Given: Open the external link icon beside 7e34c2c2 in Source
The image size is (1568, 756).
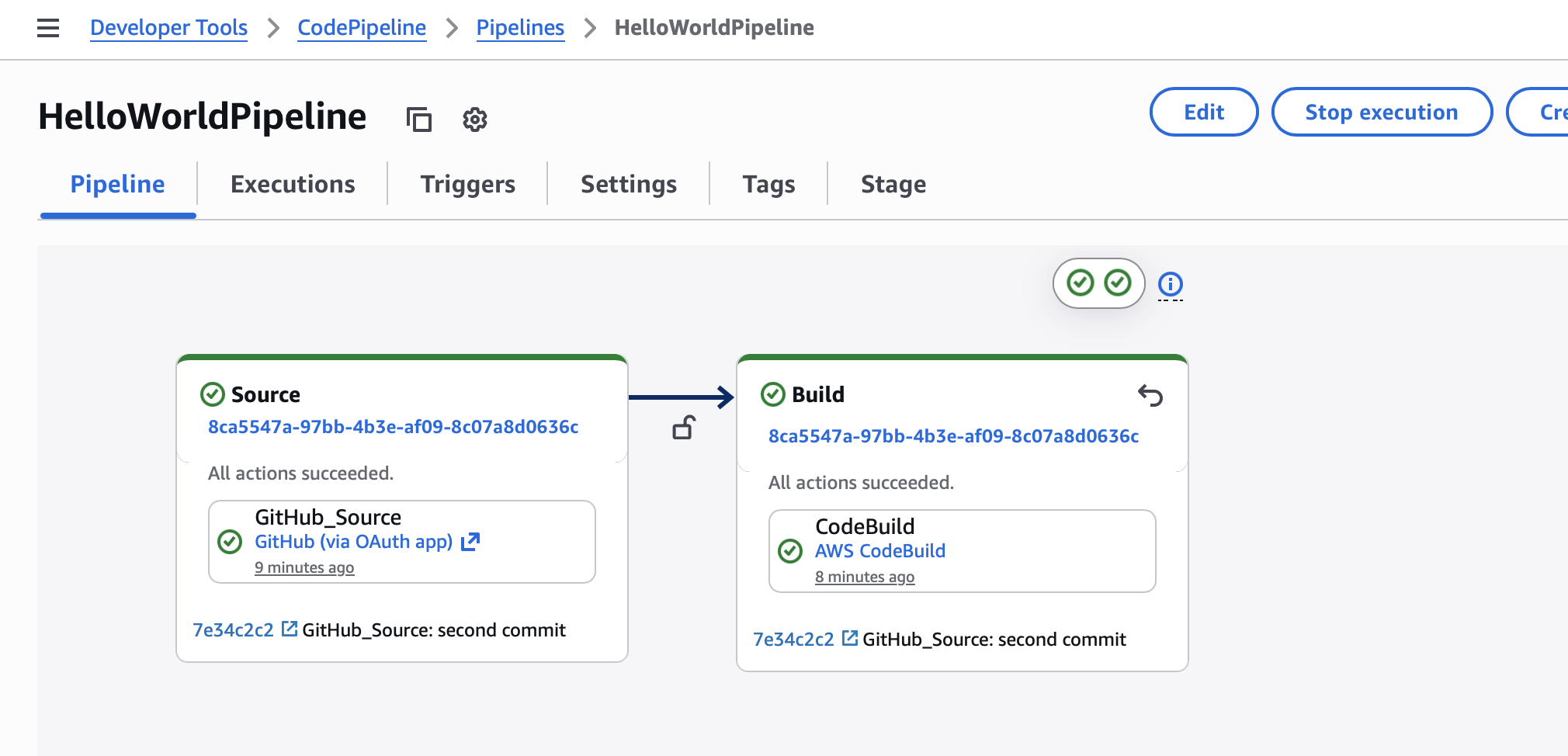Looking at the screenshot, I should coord(290,629).
